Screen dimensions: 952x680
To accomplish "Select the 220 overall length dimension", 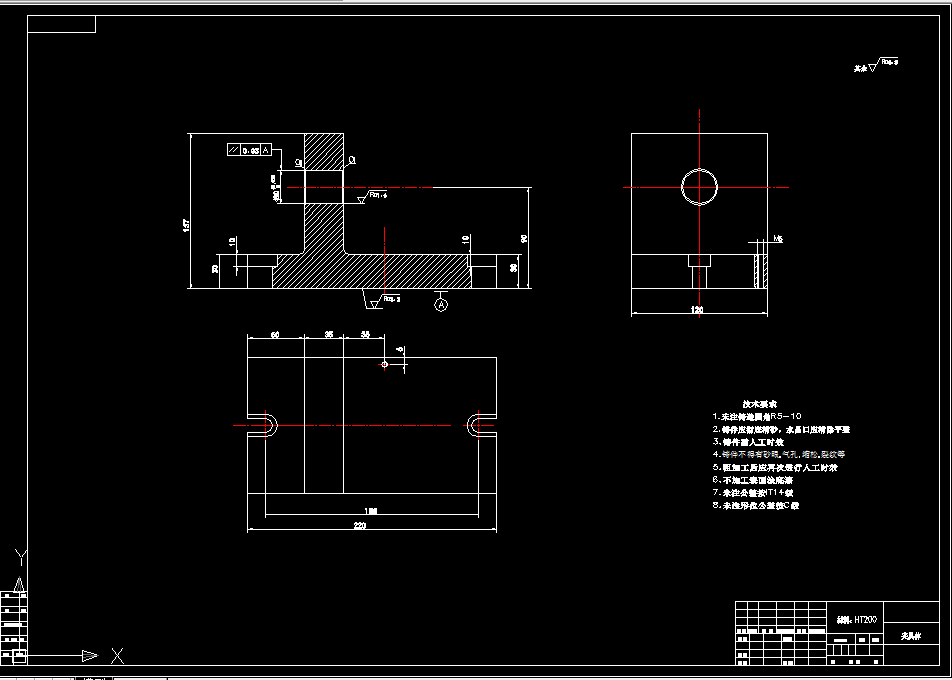I will tap(360, 526).
